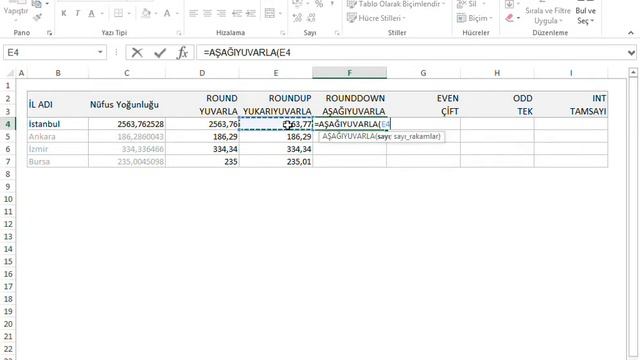Open Hücre Stilleri dropdown

376,18
